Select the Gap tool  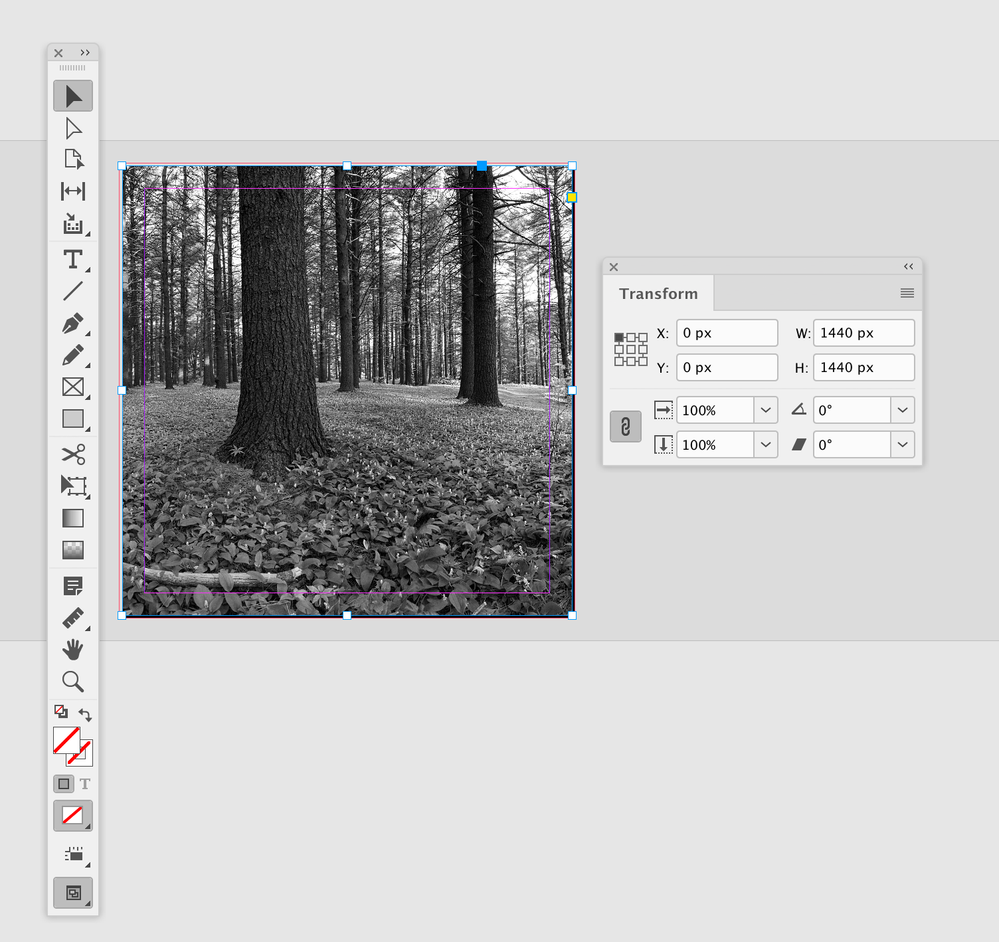click(x=73, y=191)
